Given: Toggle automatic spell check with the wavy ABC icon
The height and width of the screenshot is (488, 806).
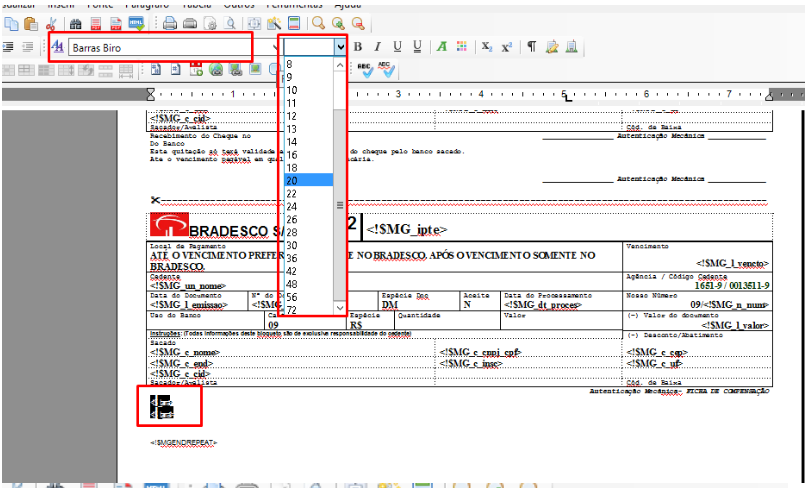Looking at the screenshot, I should pyautogui.click(x=386, y=70).
